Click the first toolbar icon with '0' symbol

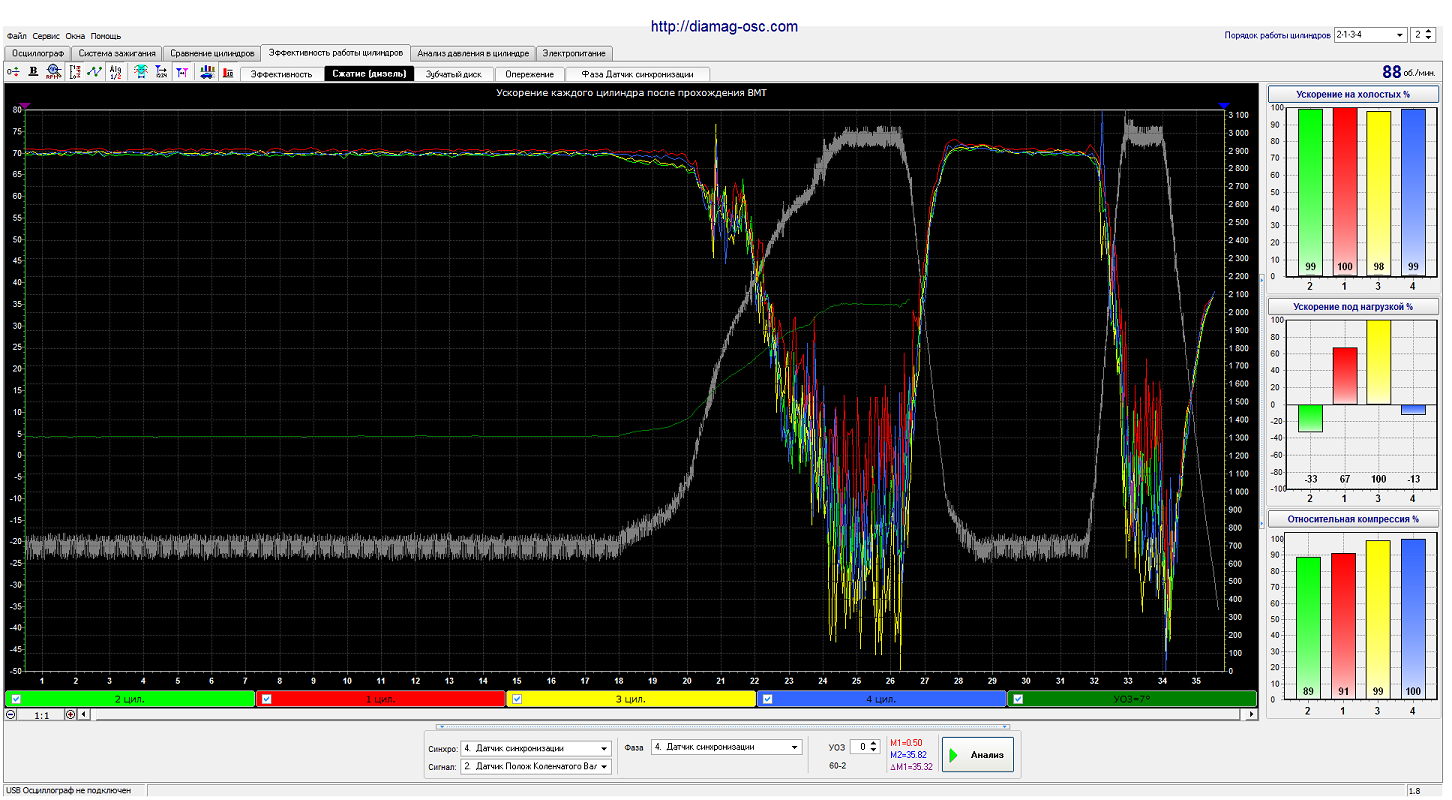coord(13,72)
